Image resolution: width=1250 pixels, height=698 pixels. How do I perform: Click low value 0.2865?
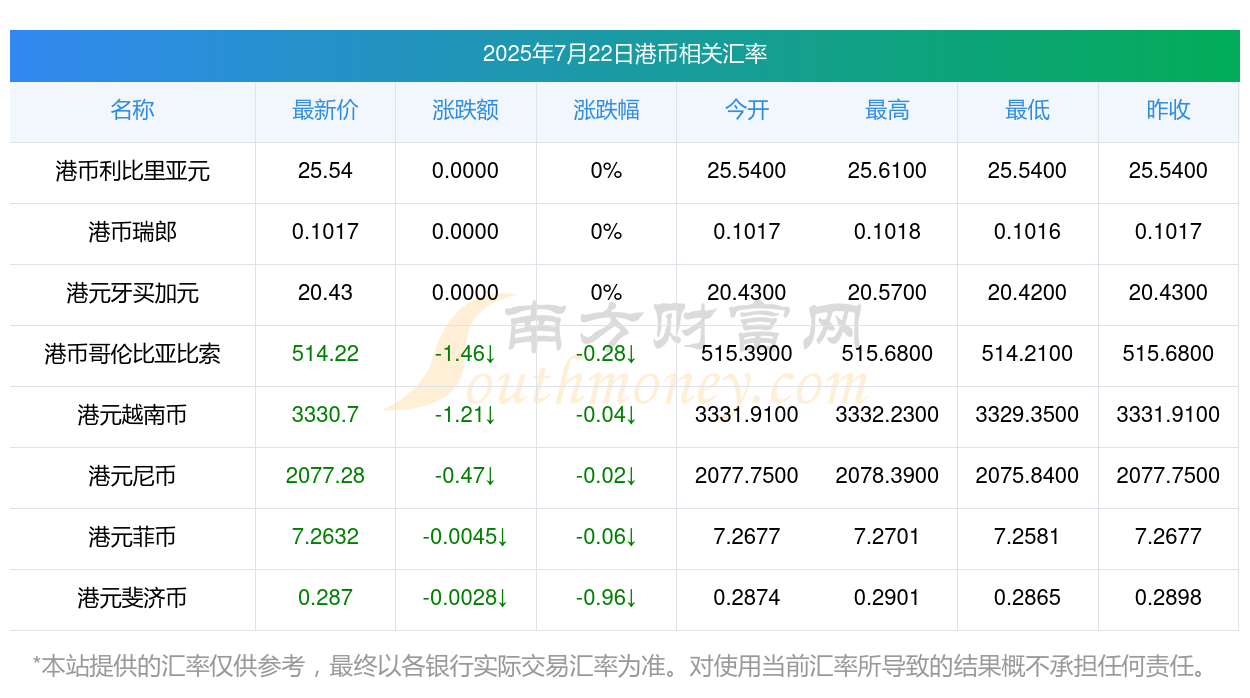[1027, 598]
